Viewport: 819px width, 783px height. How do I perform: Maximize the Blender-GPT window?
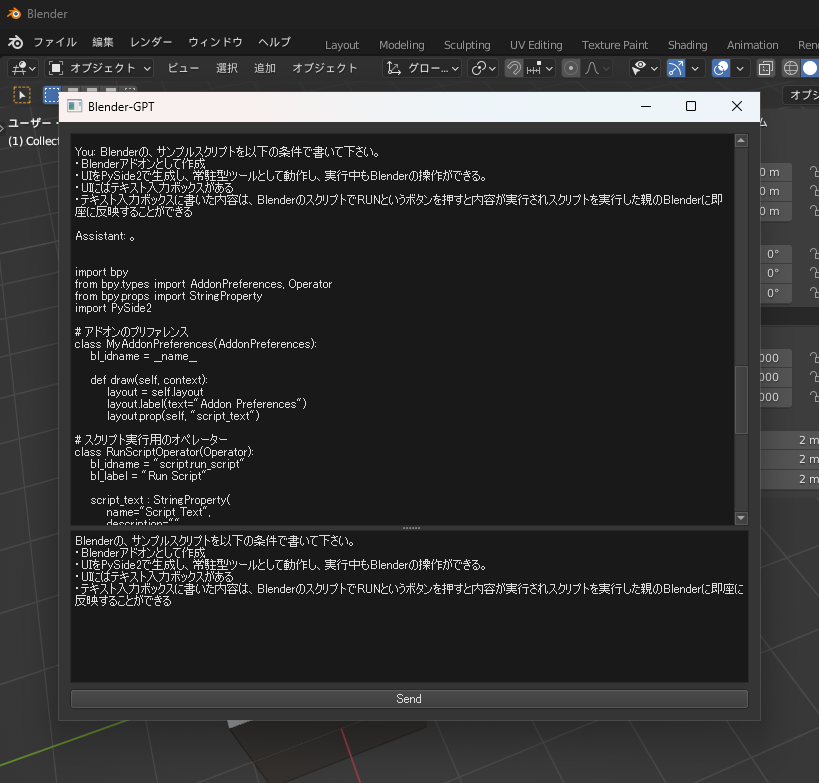691,107
